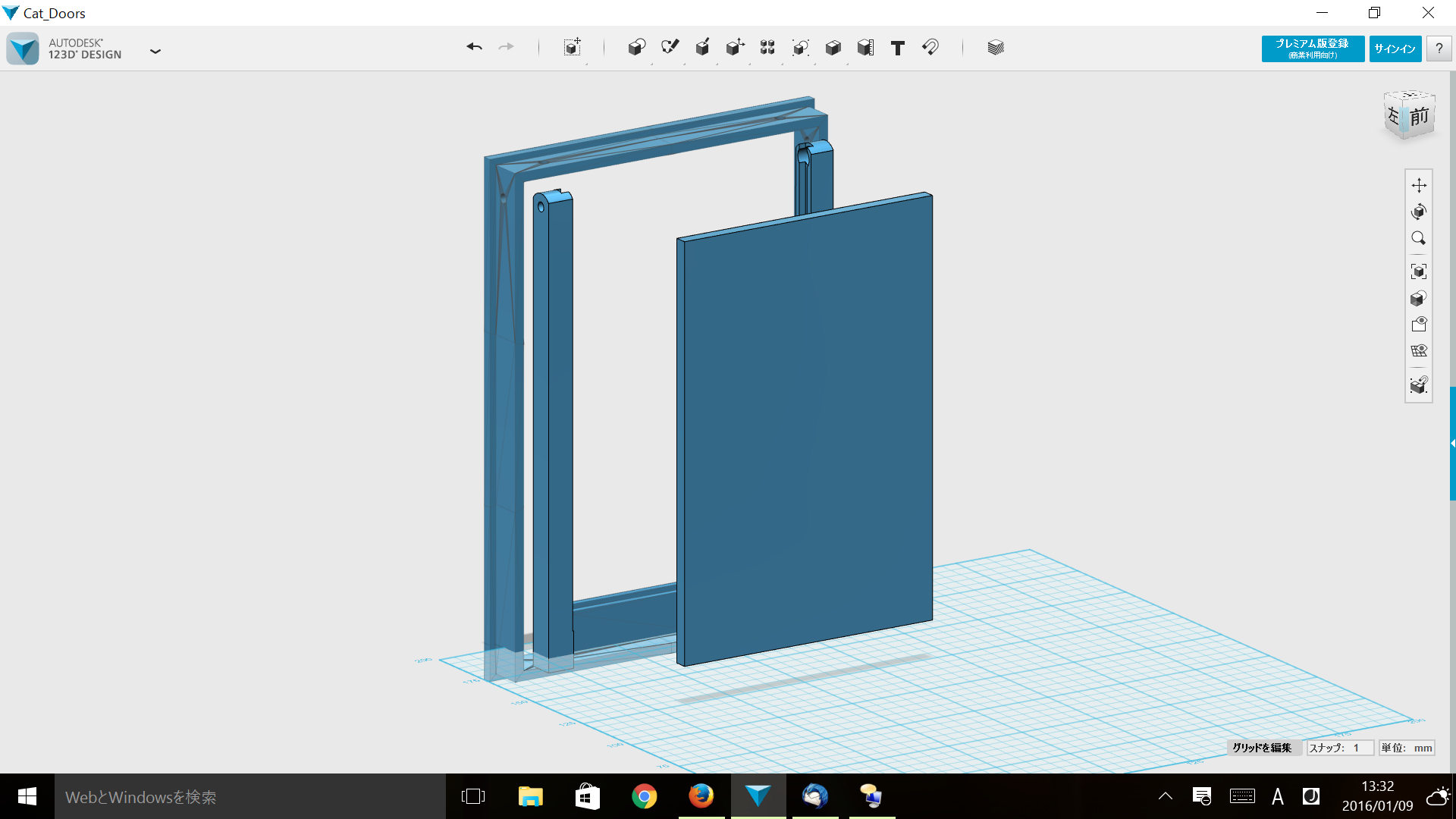Click the premium registration button
The width and height of the screenshot is (1456, 819).
[x=1313, y=49]
